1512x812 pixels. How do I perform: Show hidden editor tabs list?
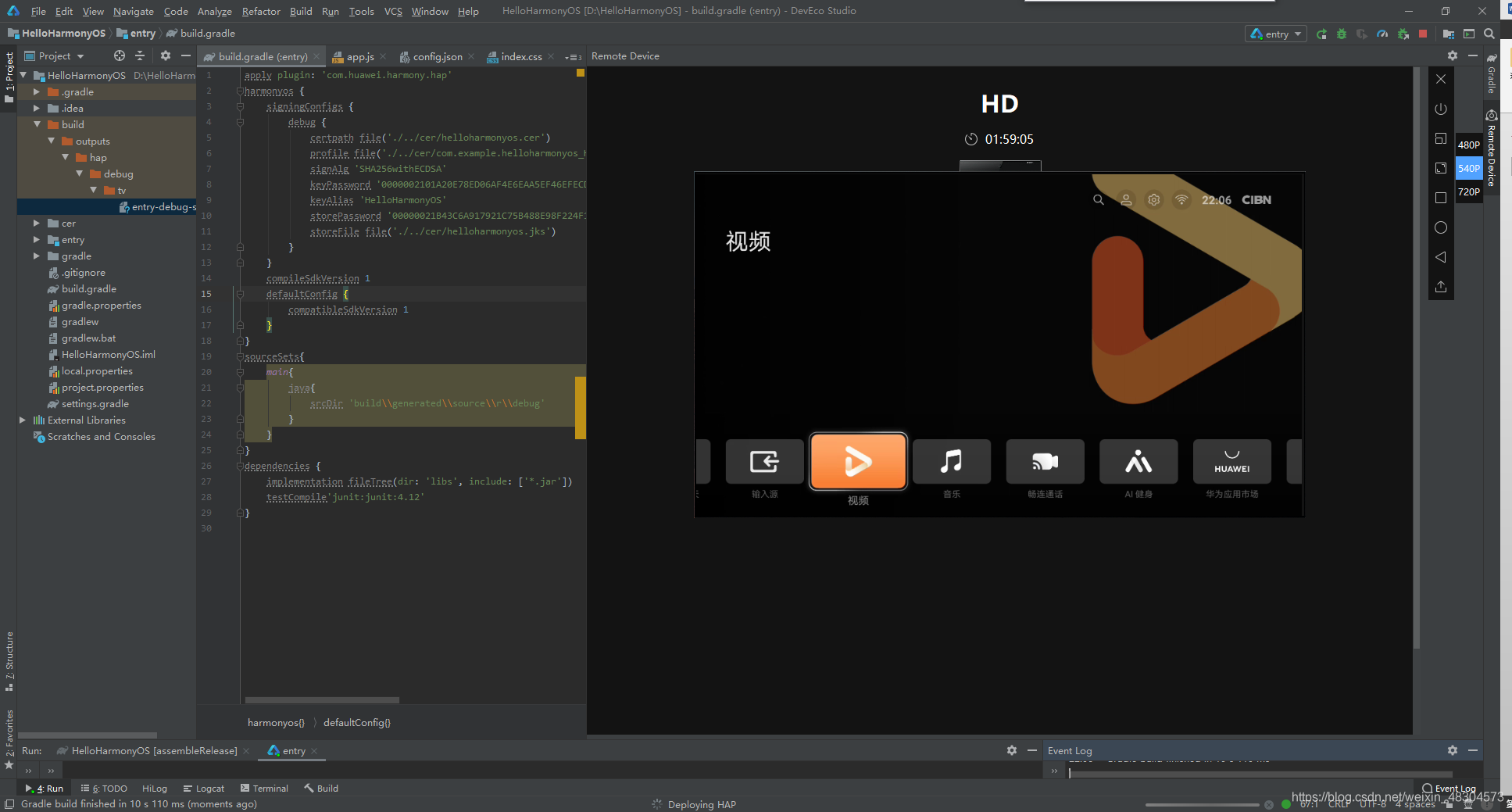574,57
